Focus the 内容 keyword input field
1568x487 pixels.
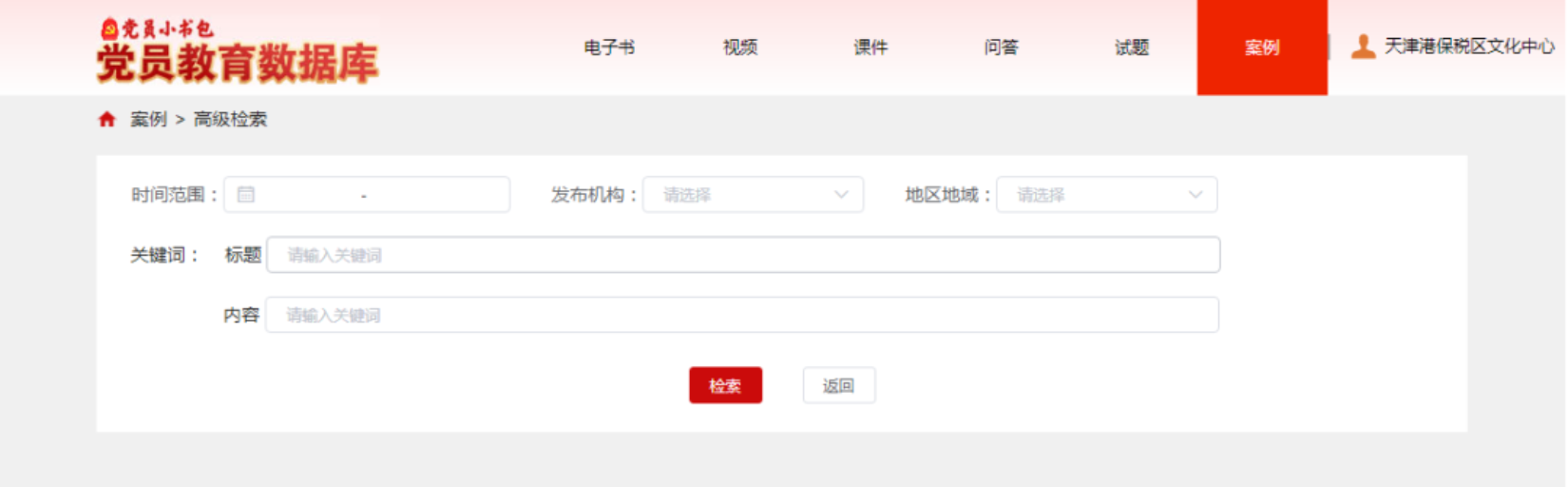click(x=741, y=315)
